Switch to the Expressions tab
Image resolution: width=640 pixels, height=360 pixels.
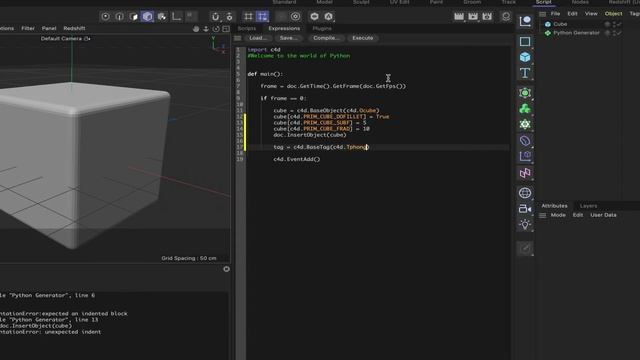[x=284, y=29]
